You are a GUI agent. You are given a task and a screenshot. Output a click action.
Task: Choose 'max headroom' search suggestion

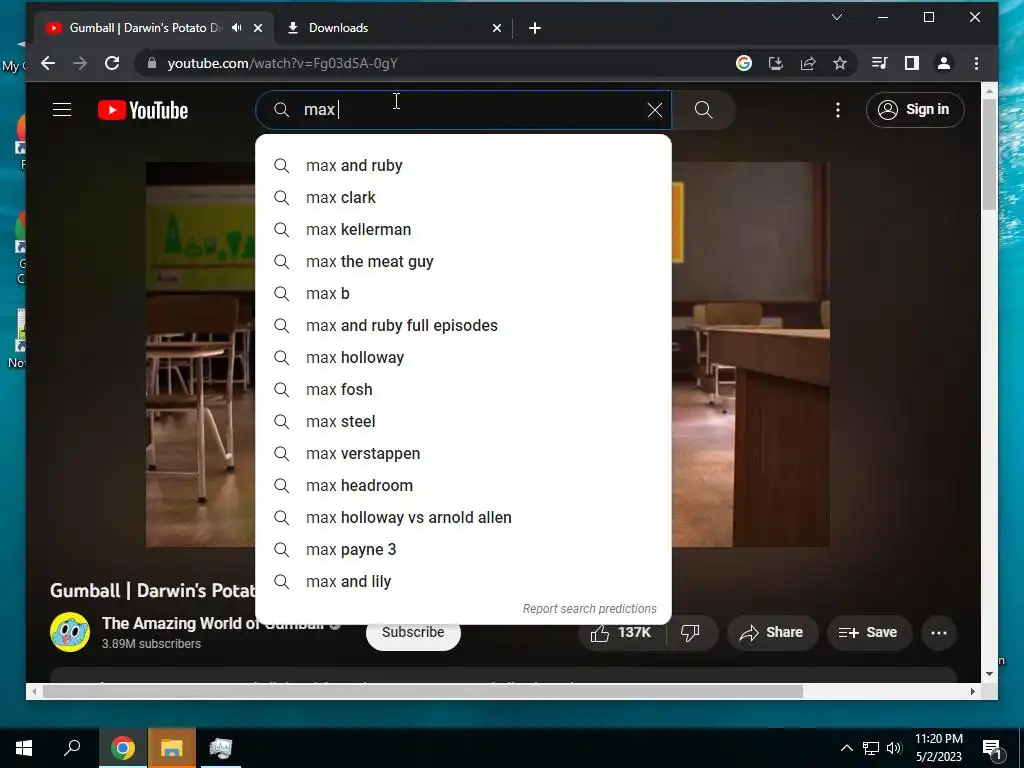tap(463, 485)
